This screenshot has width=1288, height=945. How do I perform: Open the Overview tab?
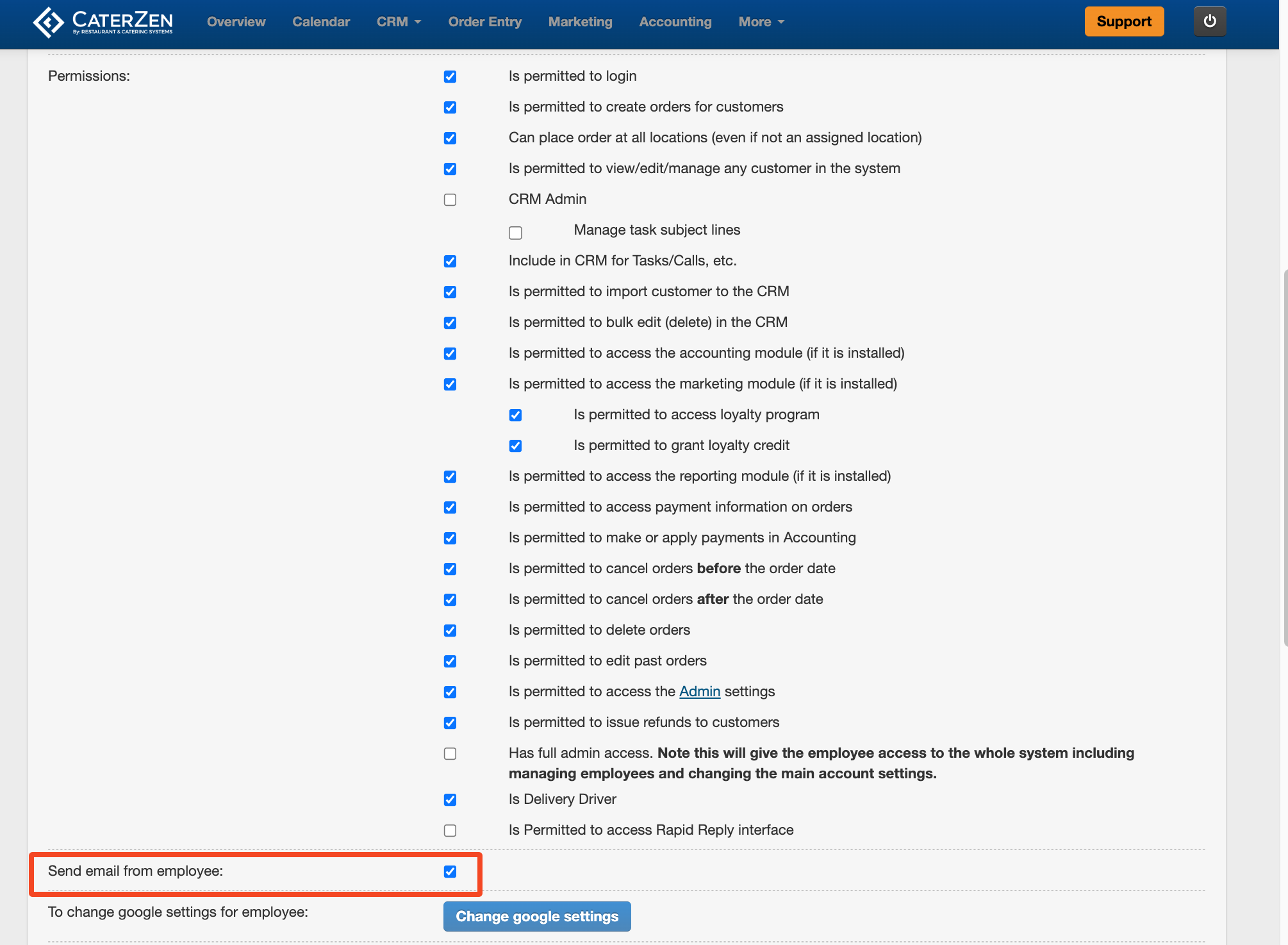tap(236, 22)
